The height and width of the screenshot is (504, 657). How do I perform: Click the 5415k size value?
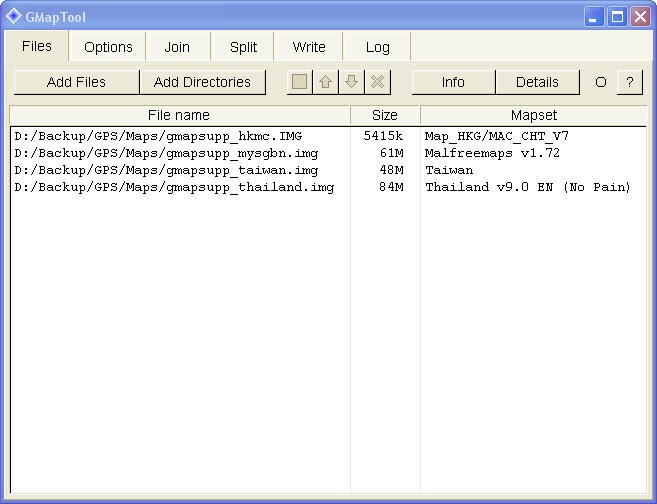click(383, 136)
